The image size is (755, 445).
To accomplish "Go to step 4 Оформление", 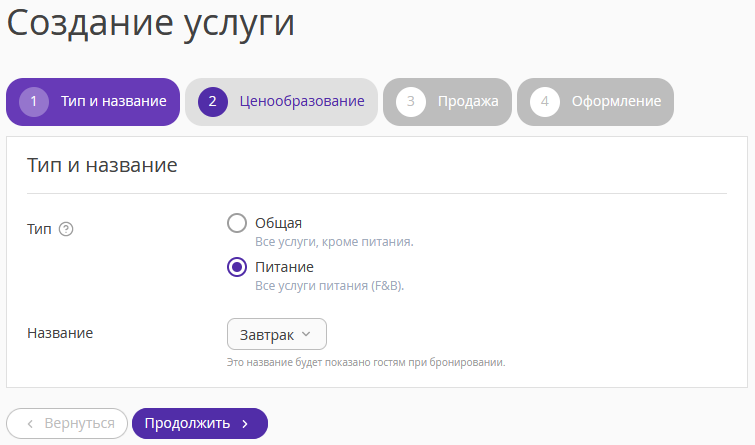I will point(595,102).
